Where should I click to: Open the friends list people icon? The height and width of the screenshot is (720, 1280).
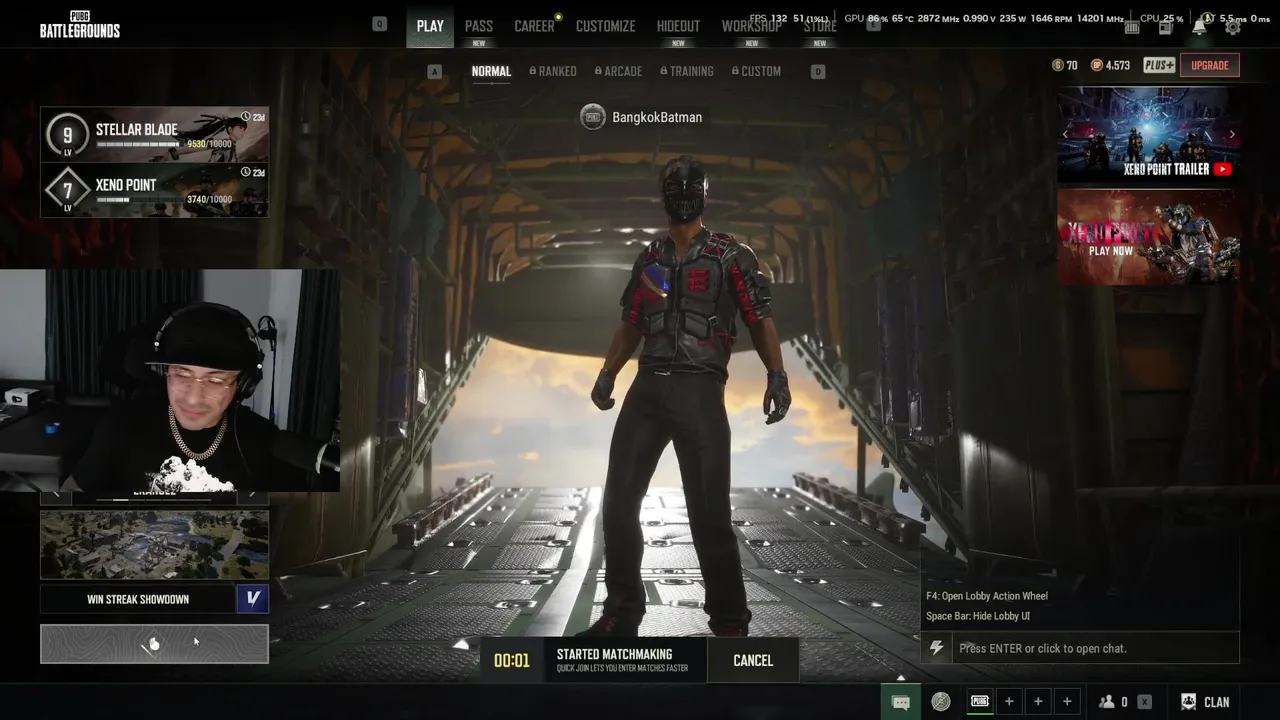pos(1107,702)
